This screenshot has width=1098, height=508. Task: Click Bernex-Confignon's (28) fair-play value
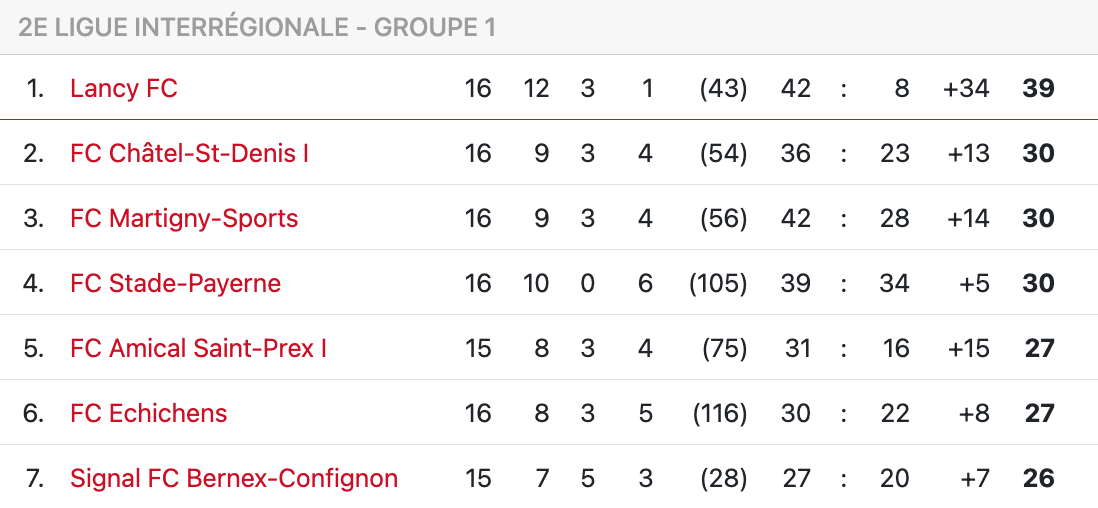point(723,478)
